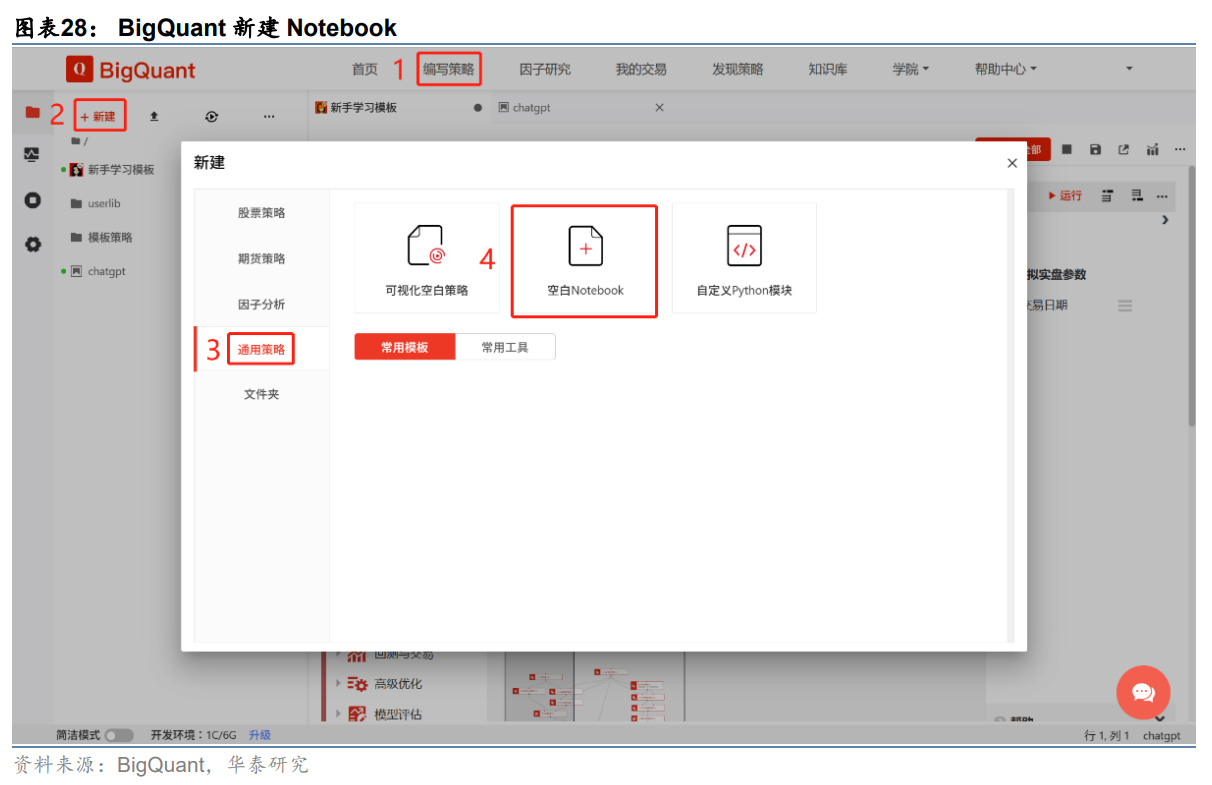Open the 我的交易 nav item
Image resolution: width=1212 pixels, height=785 pixels.
click(641, 69)
